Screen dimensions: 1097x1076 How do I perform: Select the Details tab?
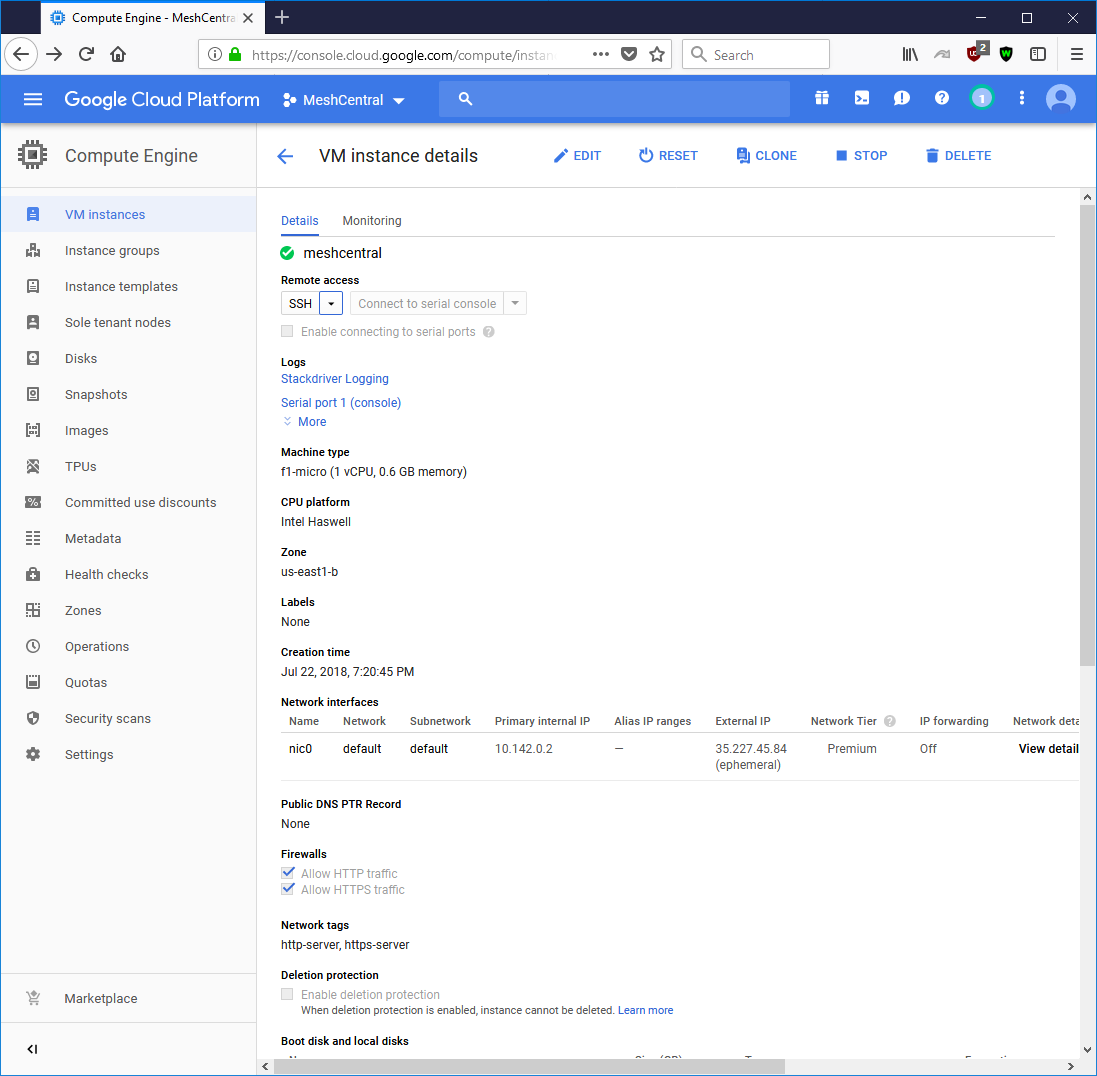tap(299, 221)
